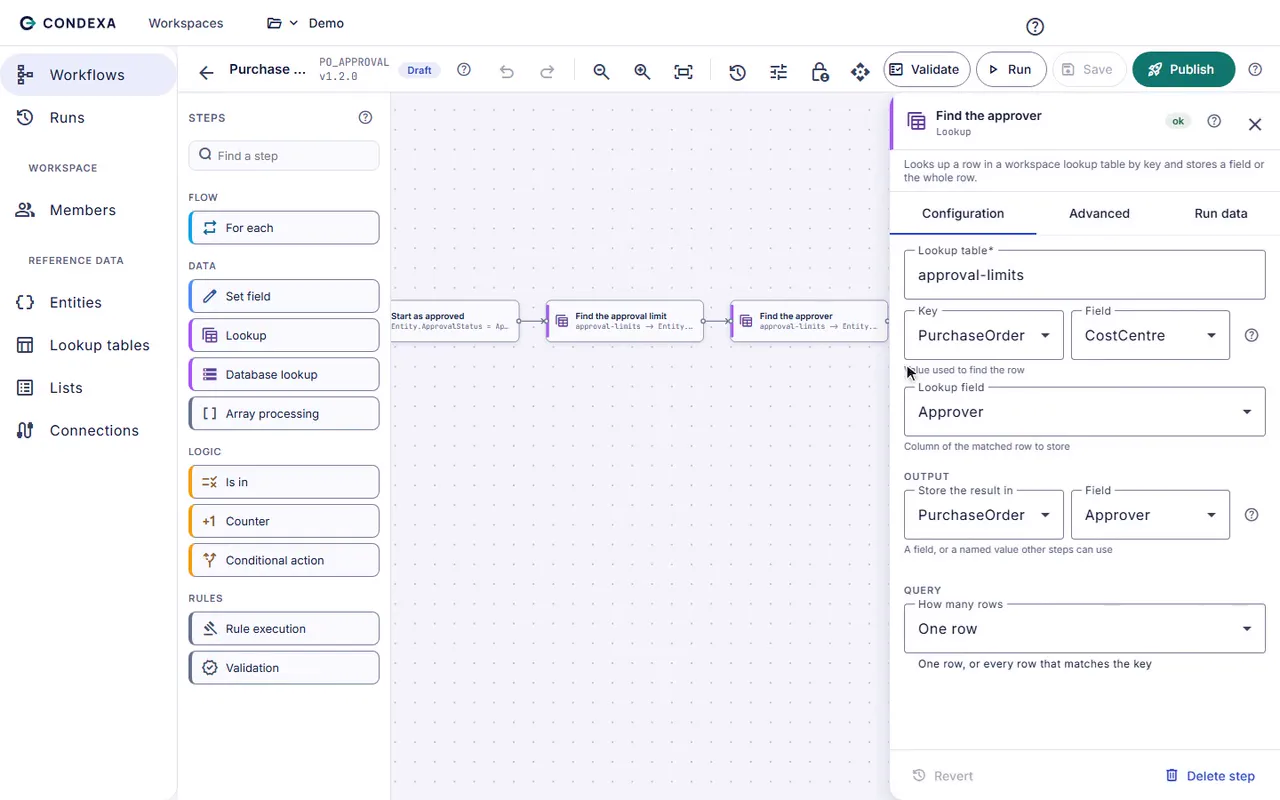Click the fit-to-screen icon
This screenshot has width=1280, height=800.
tap(683, 71)
